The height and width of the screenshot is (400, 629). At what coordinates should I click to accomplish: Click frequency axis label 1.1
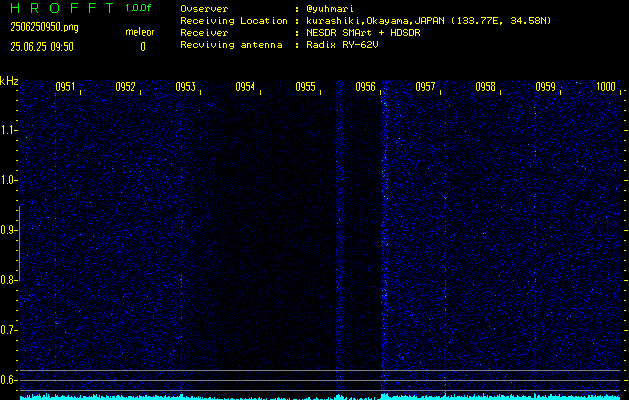point(9,130)
